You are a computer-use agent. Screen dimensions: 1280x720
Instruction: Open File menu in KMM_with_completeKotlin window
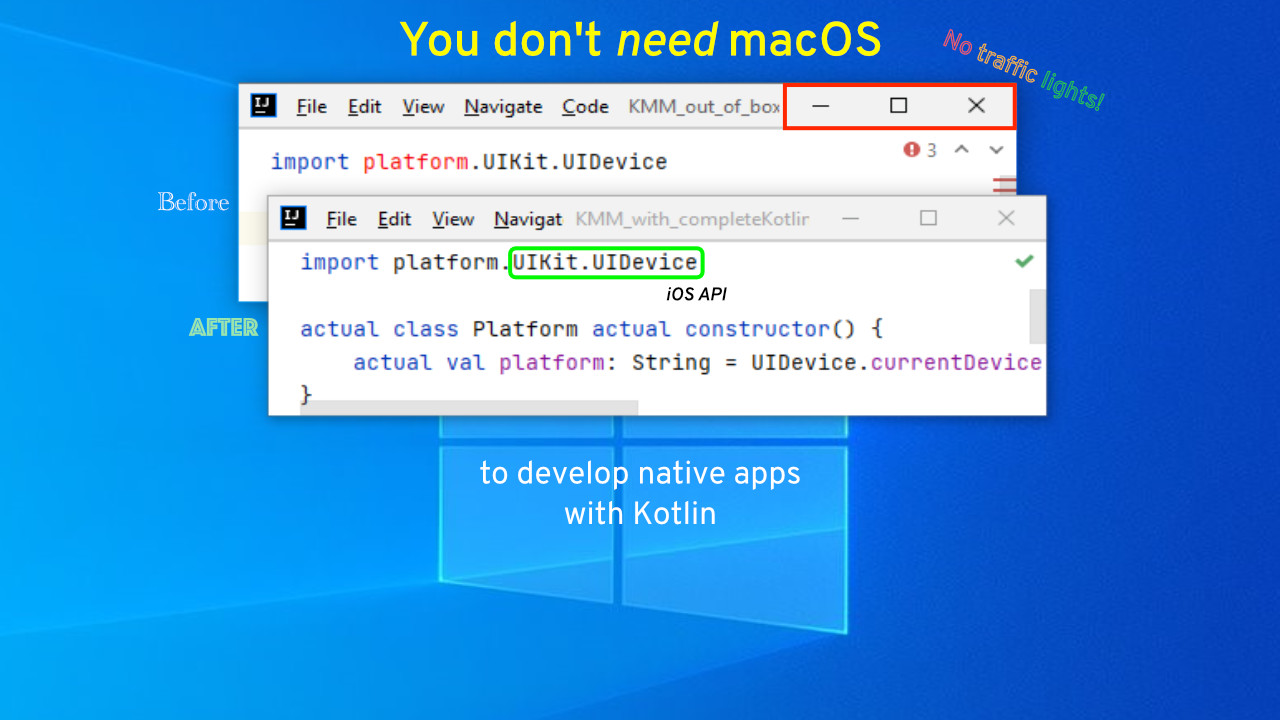click(341, 219)
